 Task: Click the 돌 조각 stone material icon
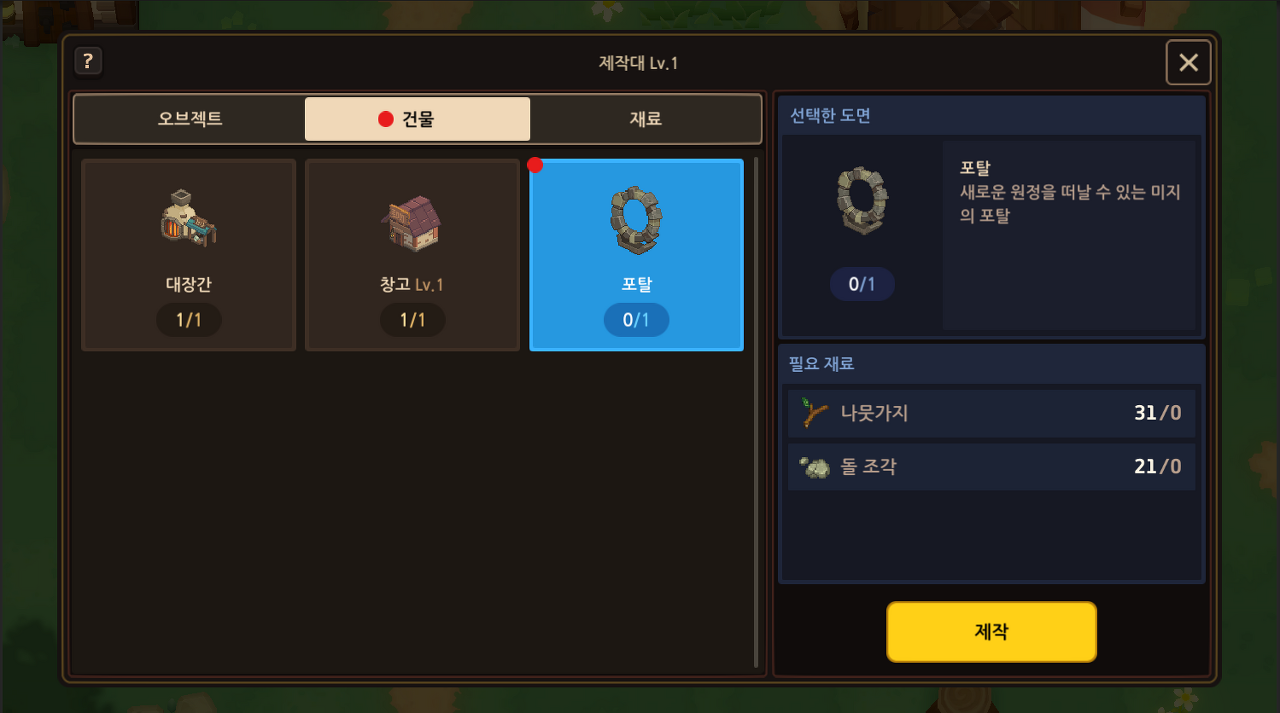(815, 467)
